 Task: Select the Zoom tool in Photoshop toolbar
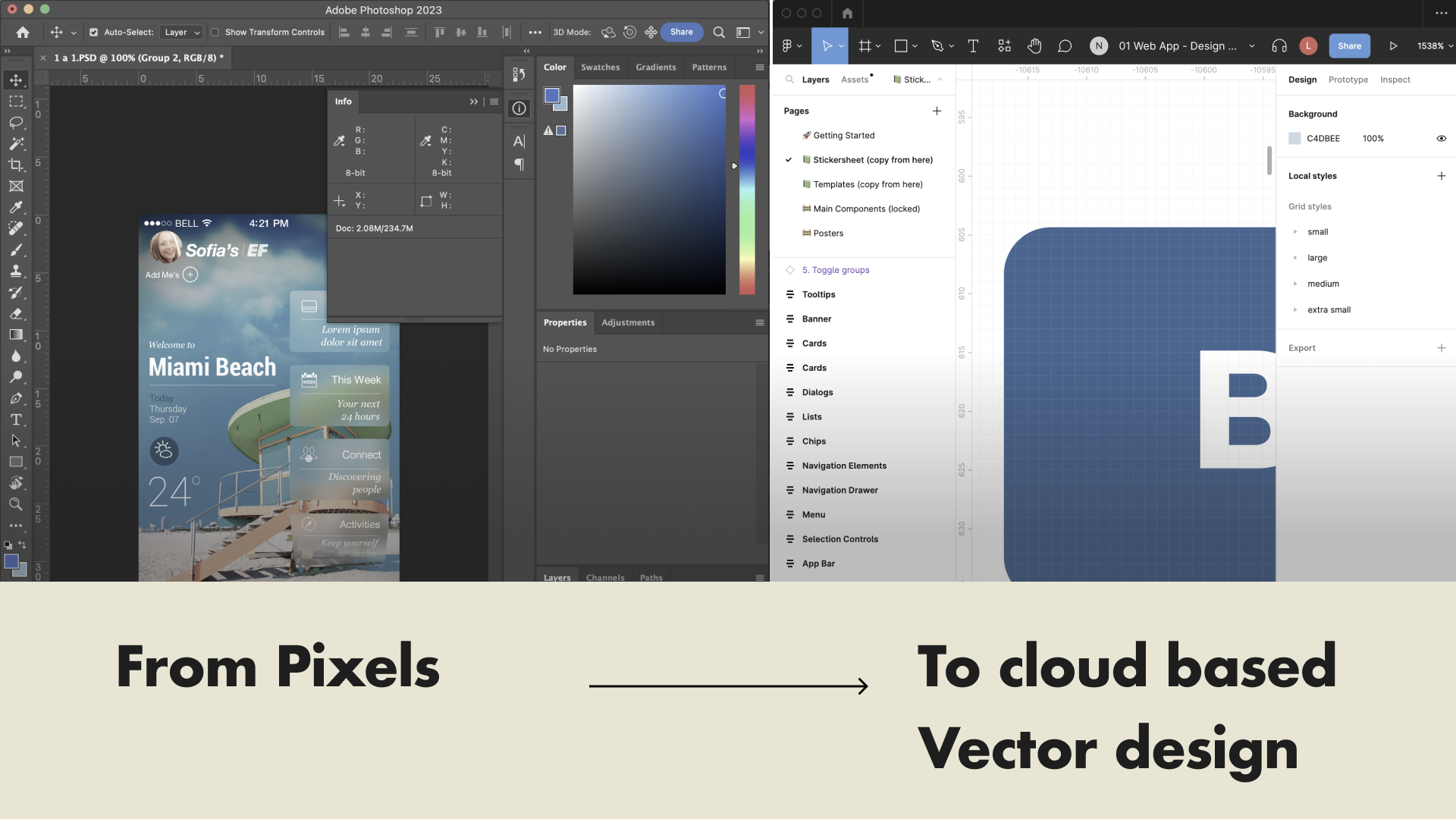pyautogui.click(x=16, y=504)
